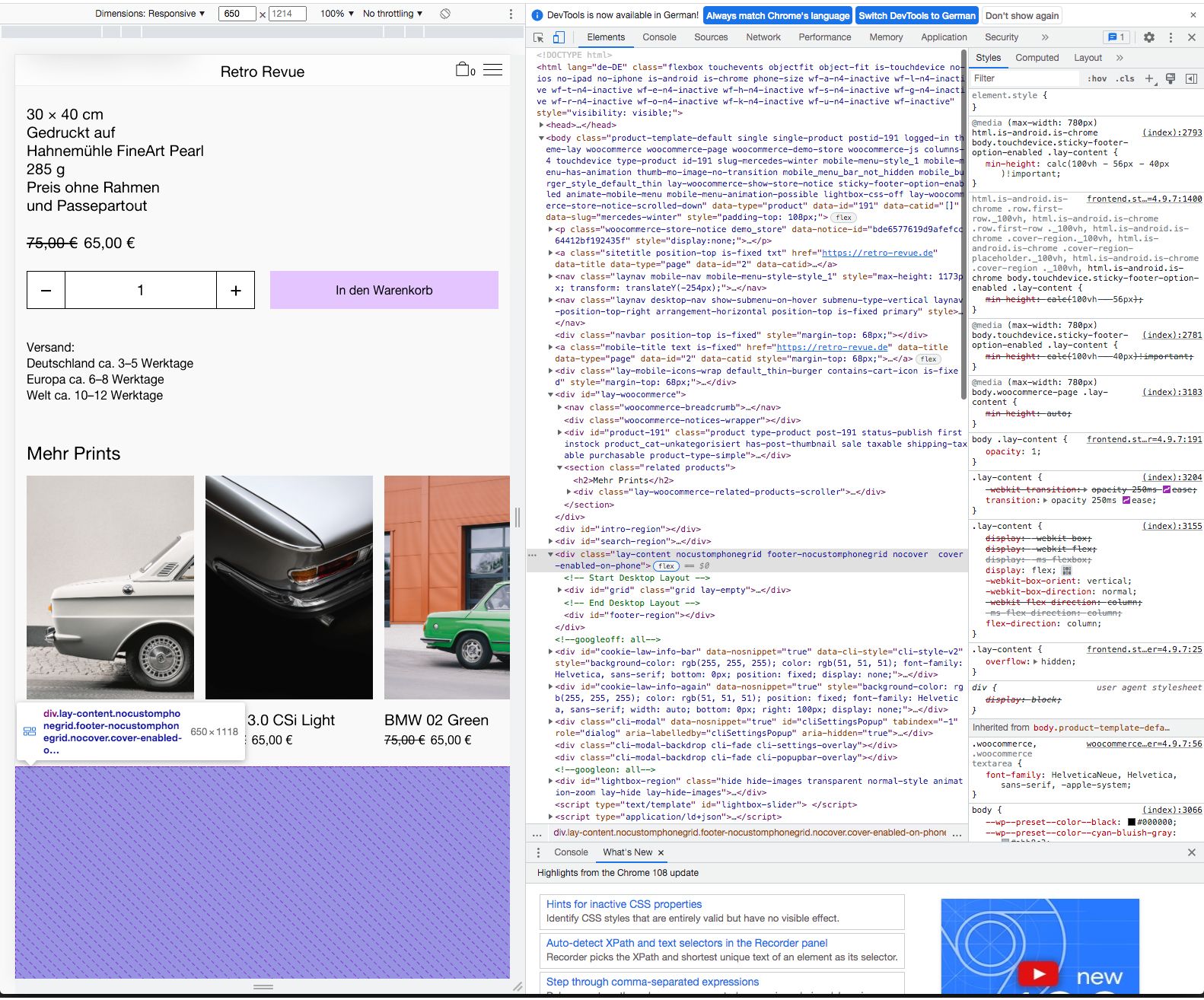Click the purple color swatch before ease
Viewport: 1204px width, 1000px height.
pos(1126,500)
